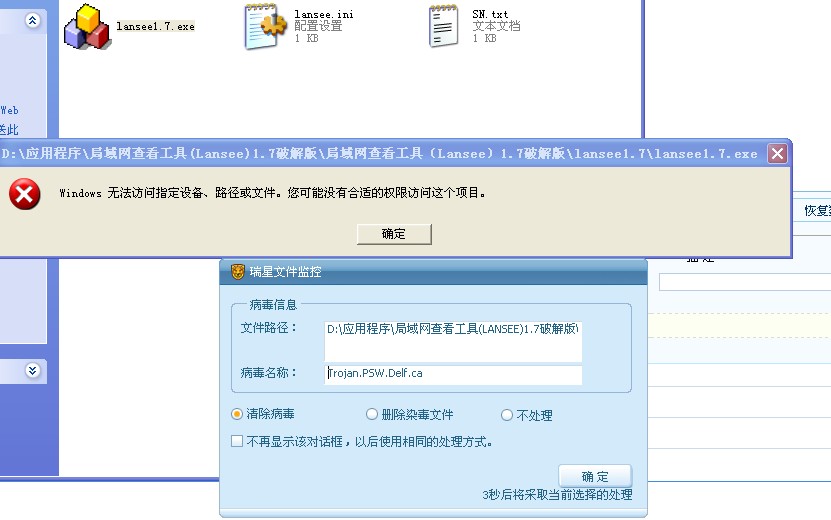Click the empty input field in right window
Screen dimensions: 831x520
[x=745, y=282]
